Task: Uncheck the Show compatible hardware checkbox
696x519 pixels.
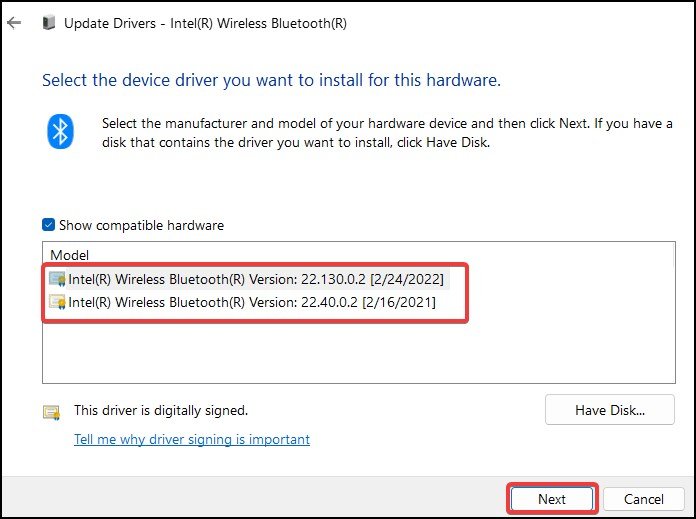Action: (48, 225)
